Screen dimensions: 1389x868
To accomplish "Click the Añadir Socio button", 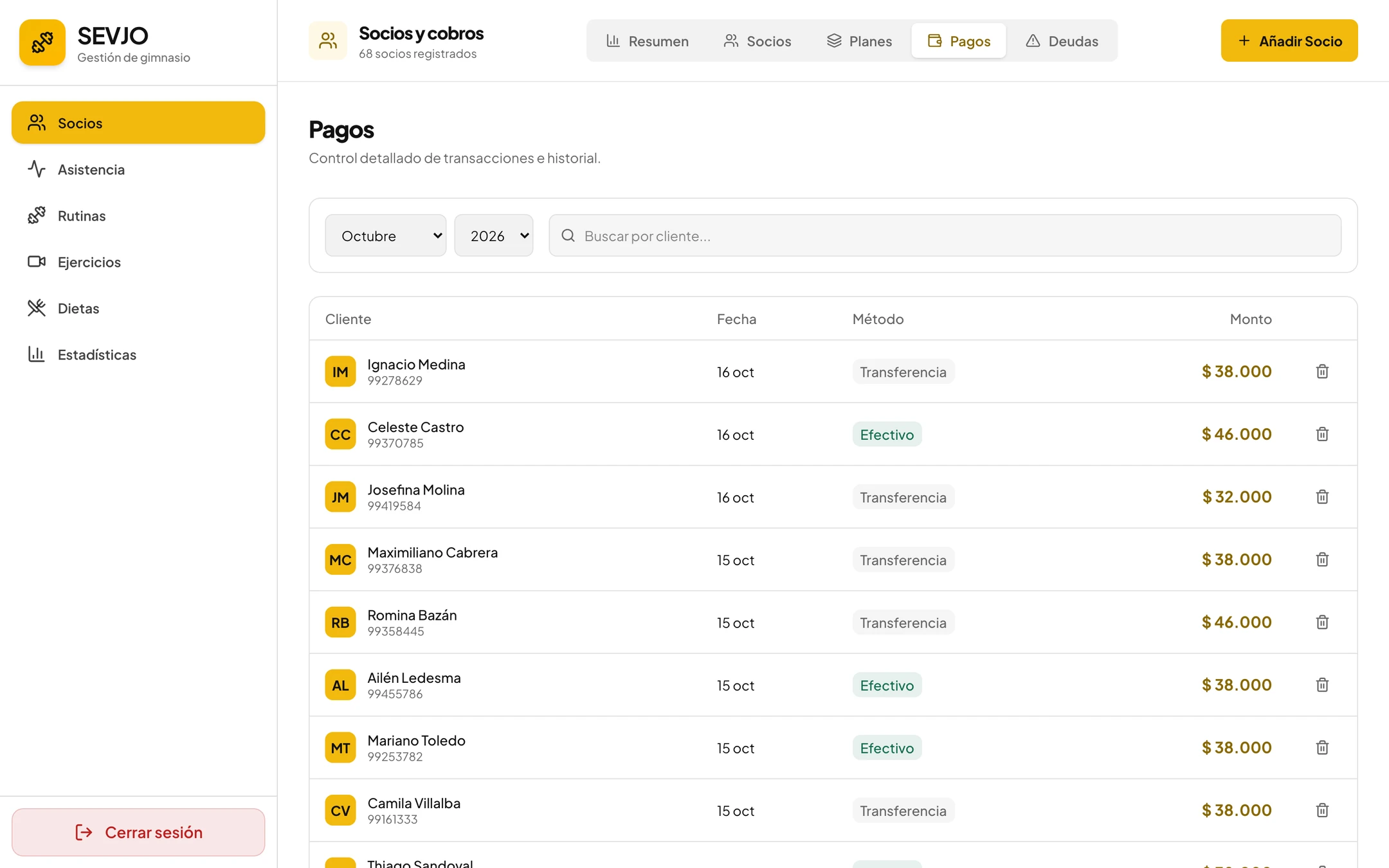I will 1289,41.
